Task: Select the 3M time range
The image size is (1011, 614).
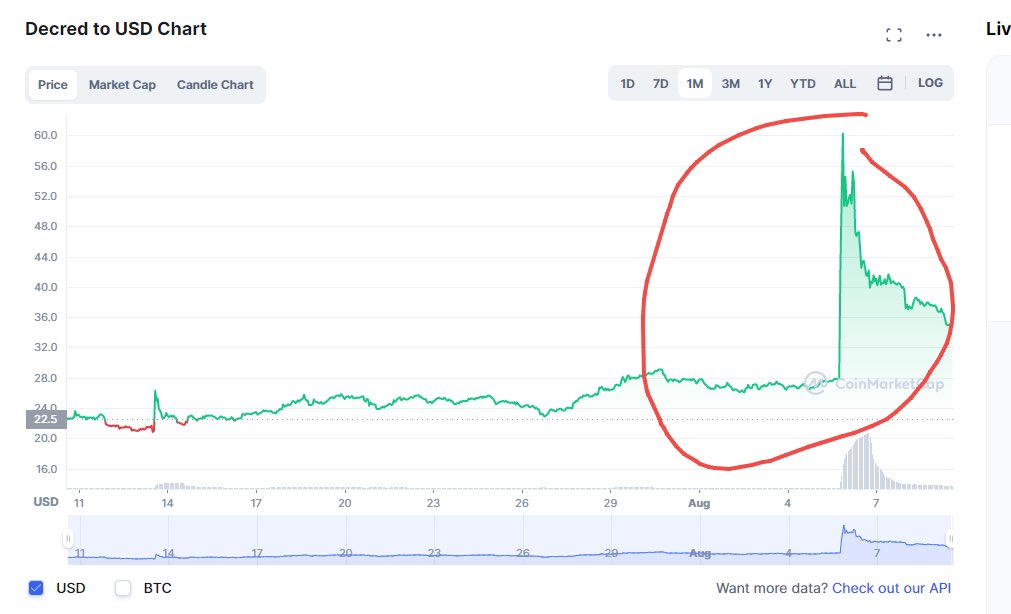Action: (731, 83)
